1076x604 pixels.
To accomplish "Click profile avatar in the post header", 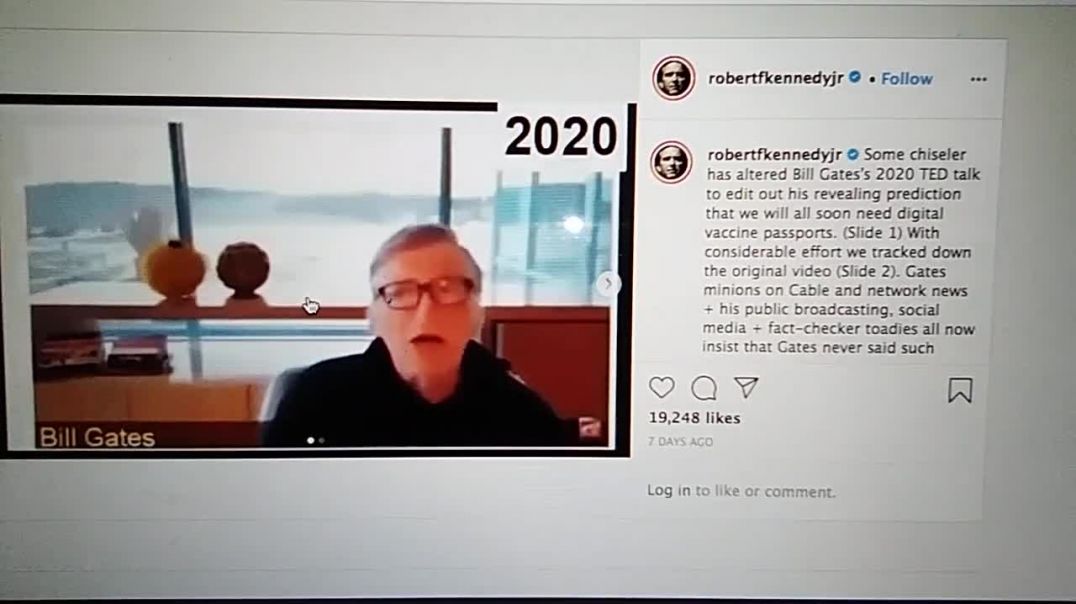I will (x=673, y=78).
